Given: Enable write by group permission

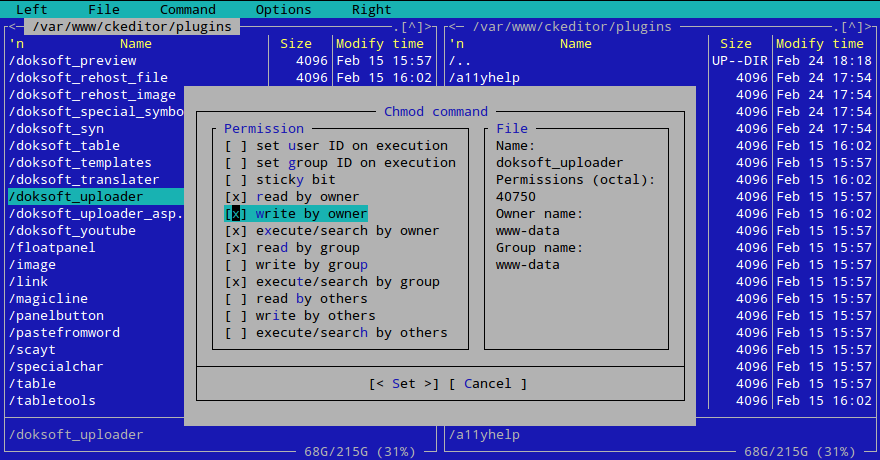Looking at the screenshot, I should click(x=236, y=265).
